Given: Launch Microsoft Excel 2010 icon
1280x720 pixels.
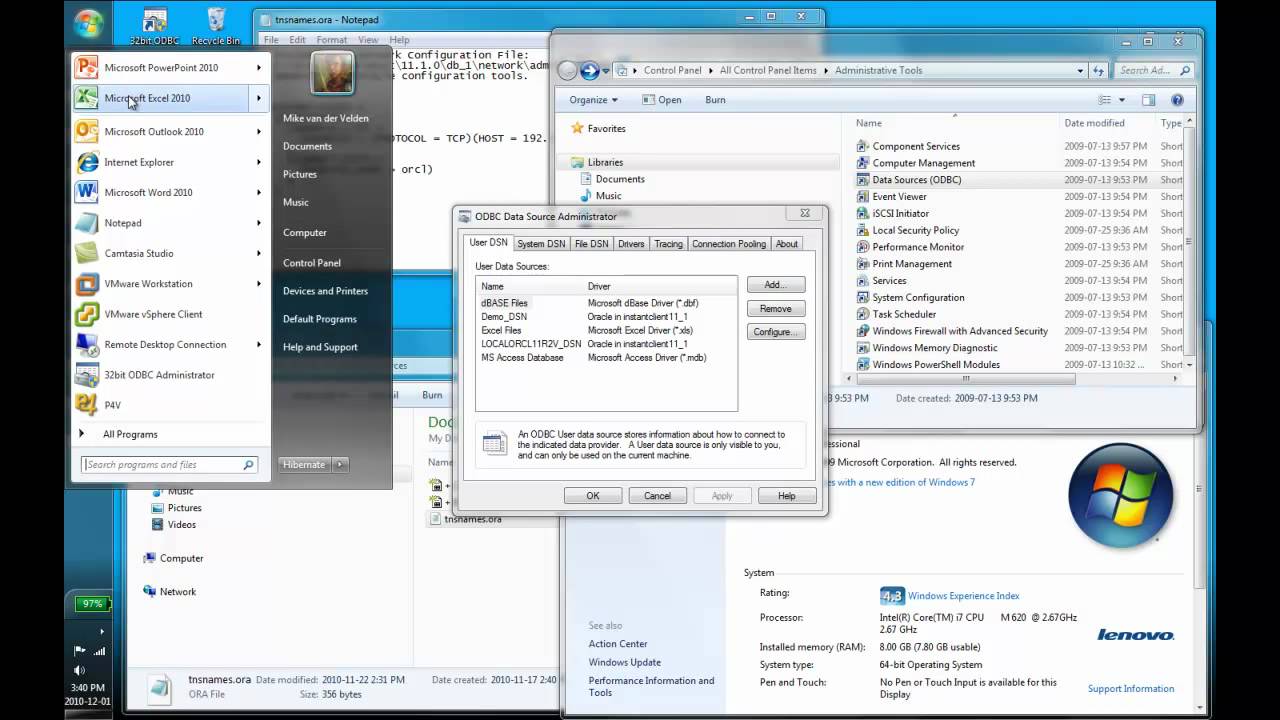Looking at the screenshot, I should [x=87, y=98].
